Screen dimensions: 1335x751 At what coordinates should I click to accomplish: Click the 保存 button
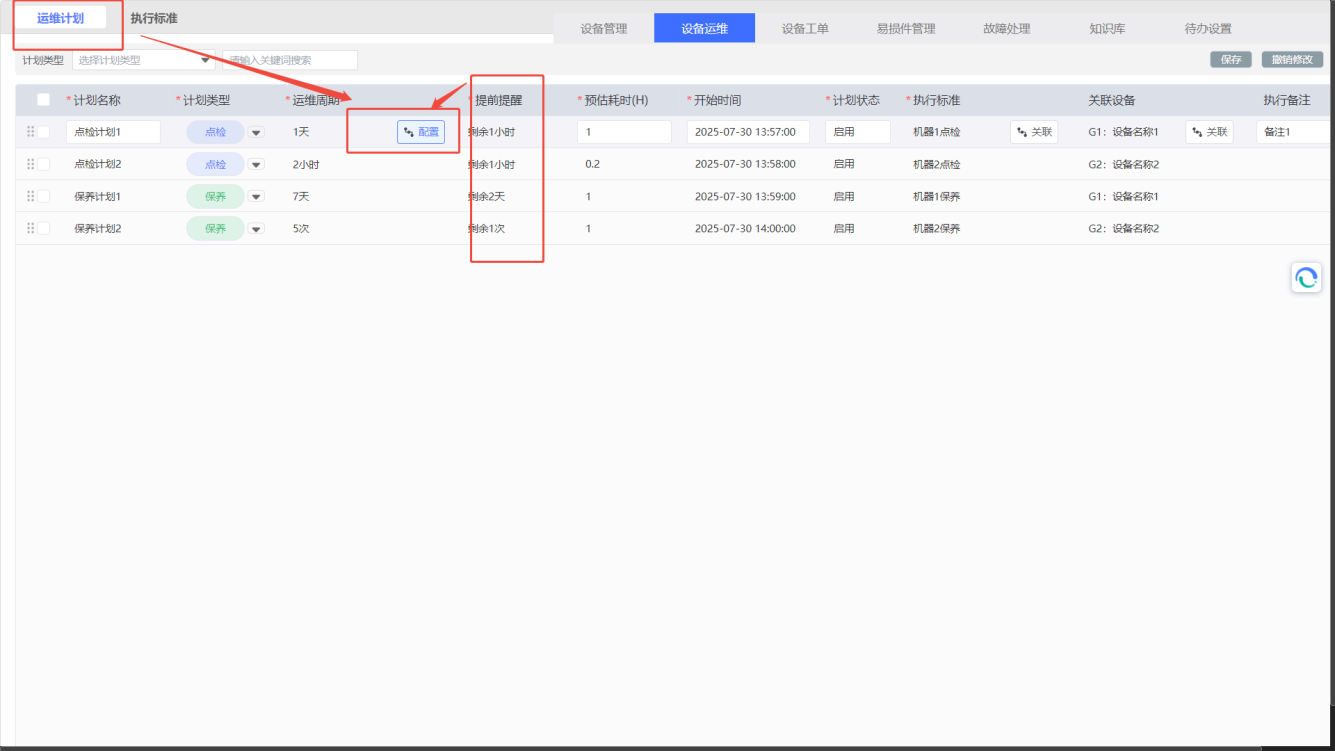coord(1230,60)
